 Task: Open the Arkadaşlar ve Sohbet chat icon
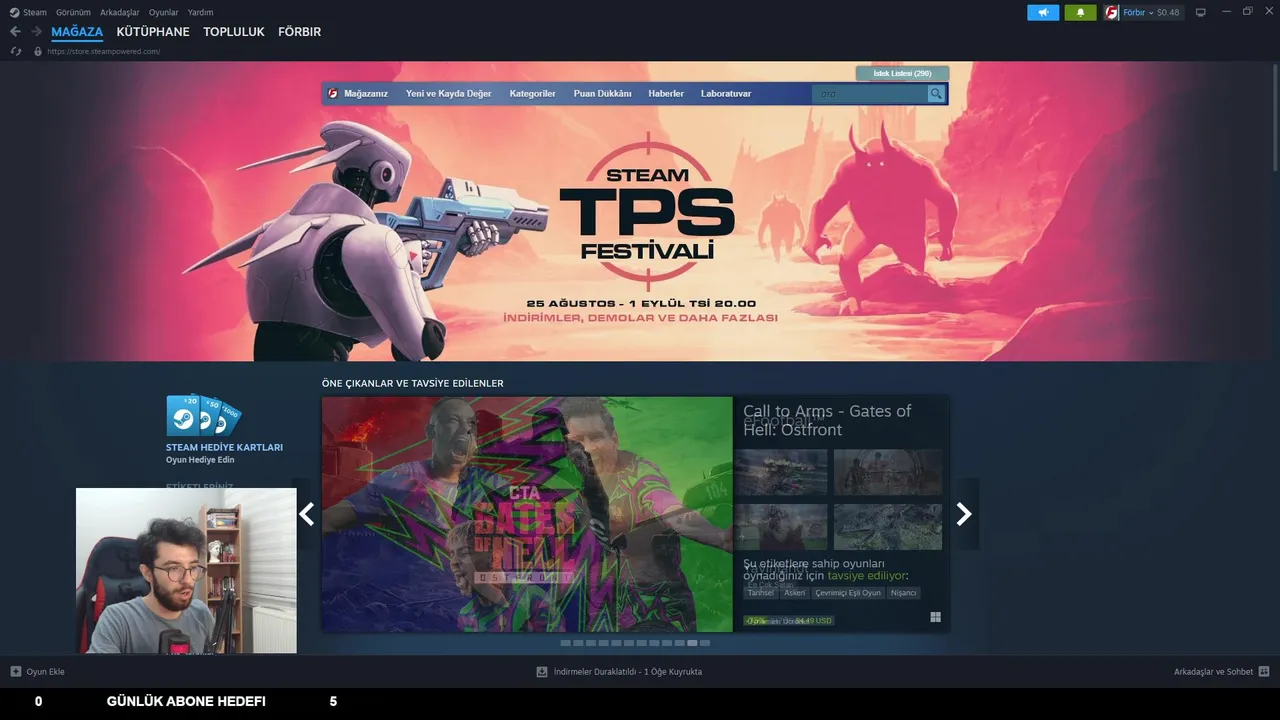coord(1264,672)
